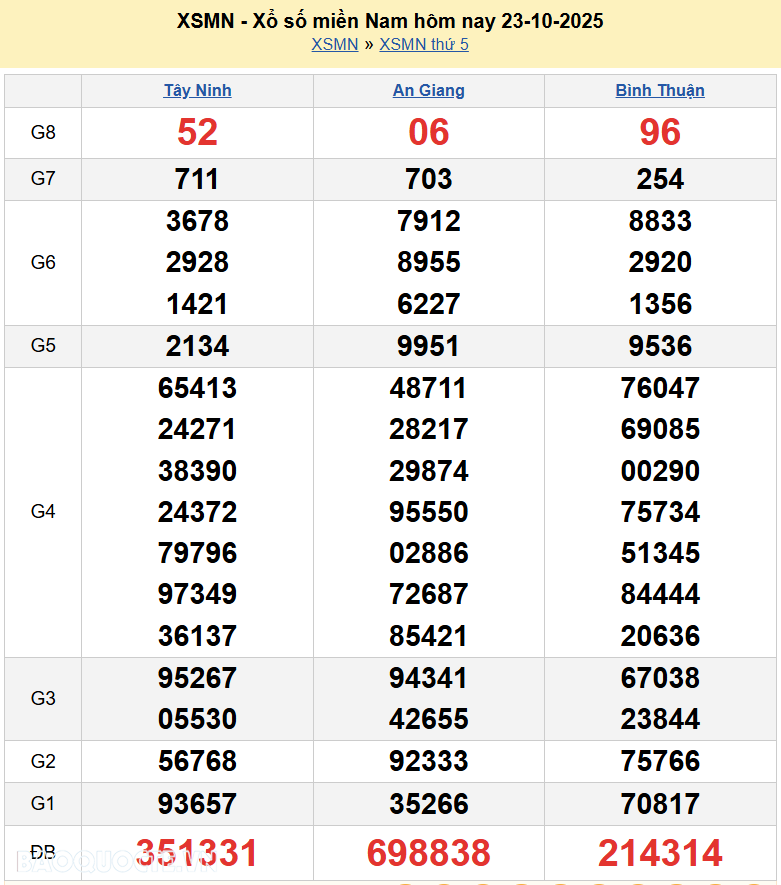Click An Giang G5 number 9951
Screen dimensions: 781x885
[x=428, y=346]
